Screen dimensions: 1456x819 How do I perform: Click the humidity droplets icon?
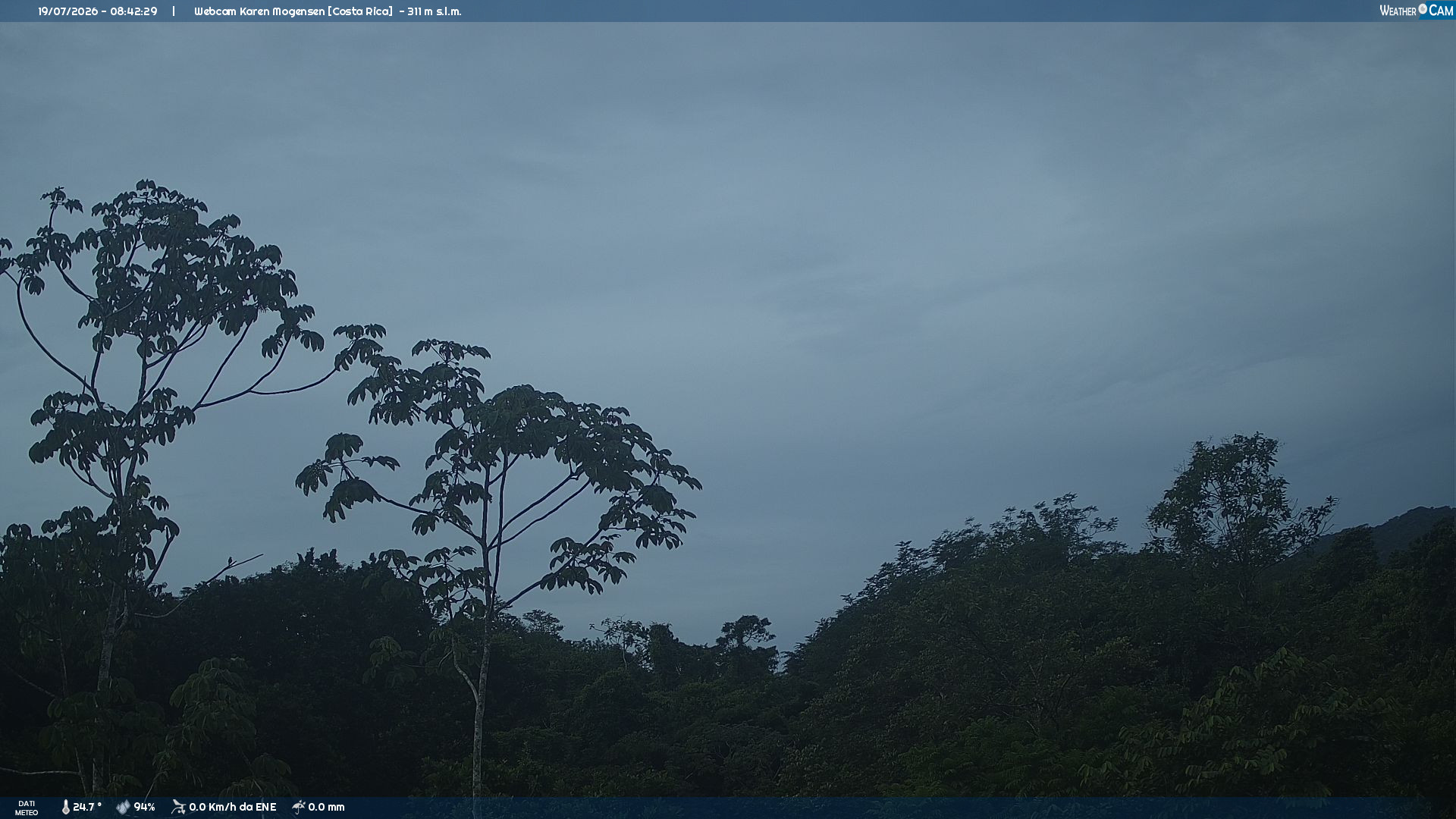123,808
